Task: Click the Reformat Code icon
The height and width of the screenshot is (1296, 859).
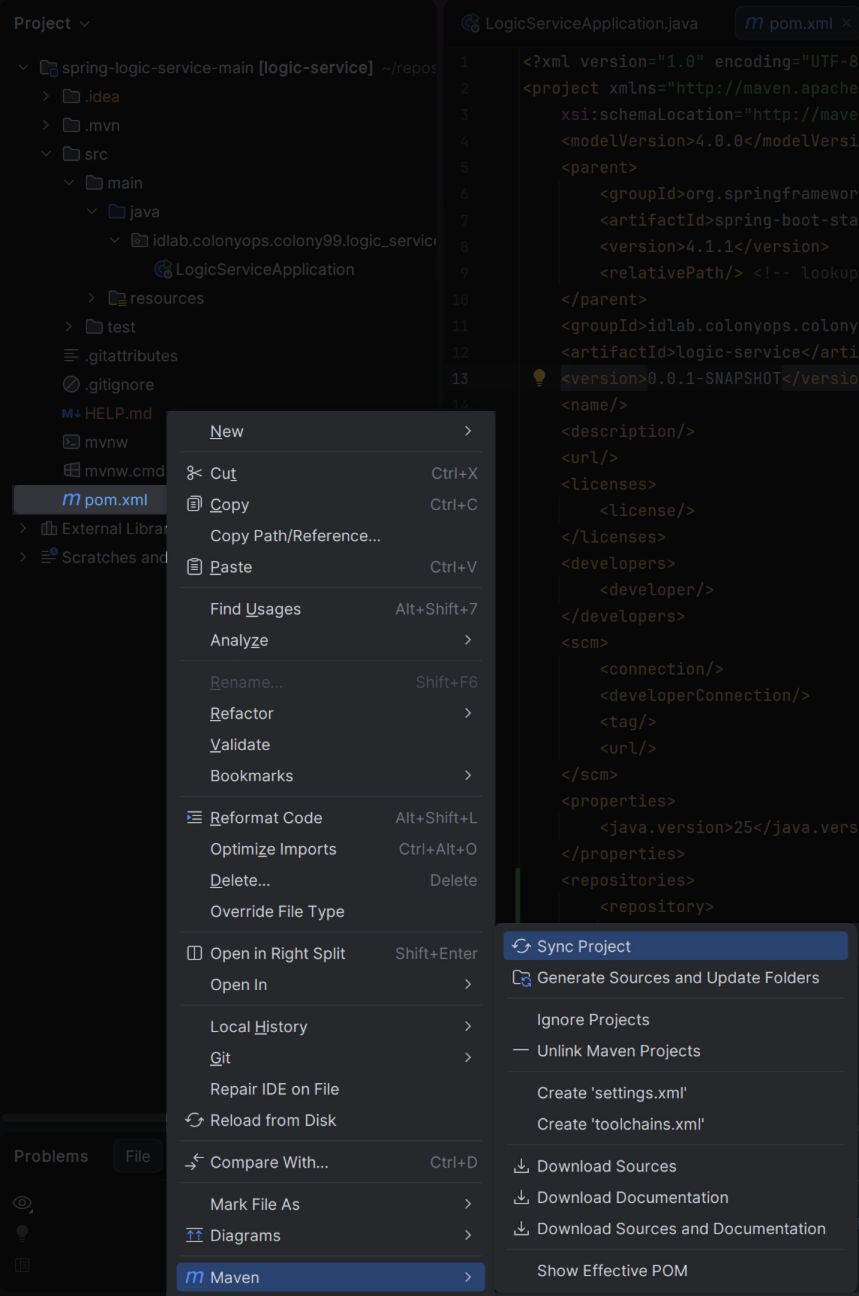Action: click(x=194, y=817)
